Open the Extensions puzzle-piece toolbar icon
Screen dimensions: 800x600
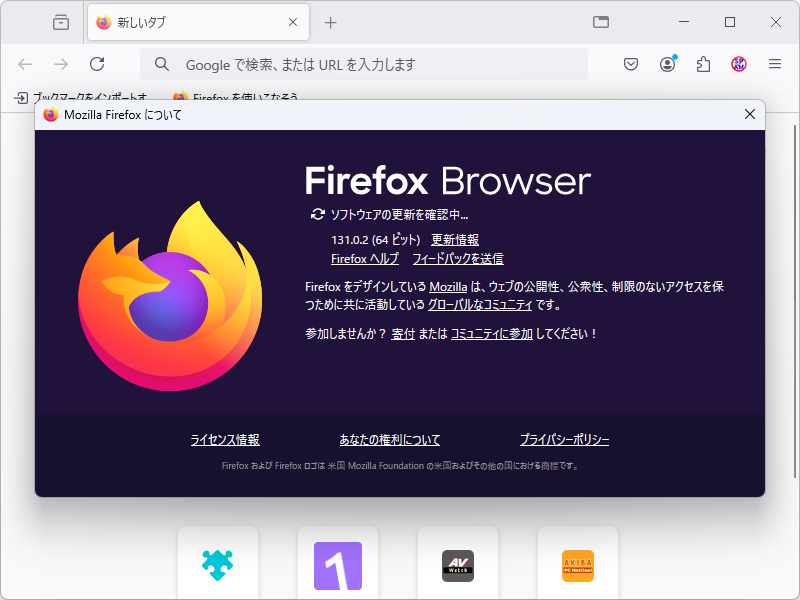point(703,63)
